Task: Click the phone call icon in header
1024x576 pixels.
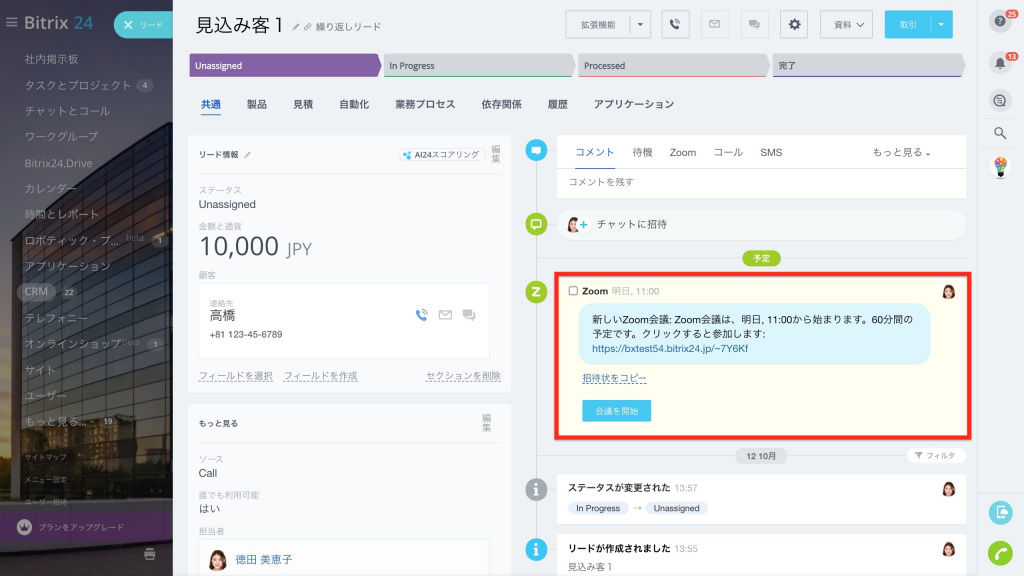Action: pos(675,25)
